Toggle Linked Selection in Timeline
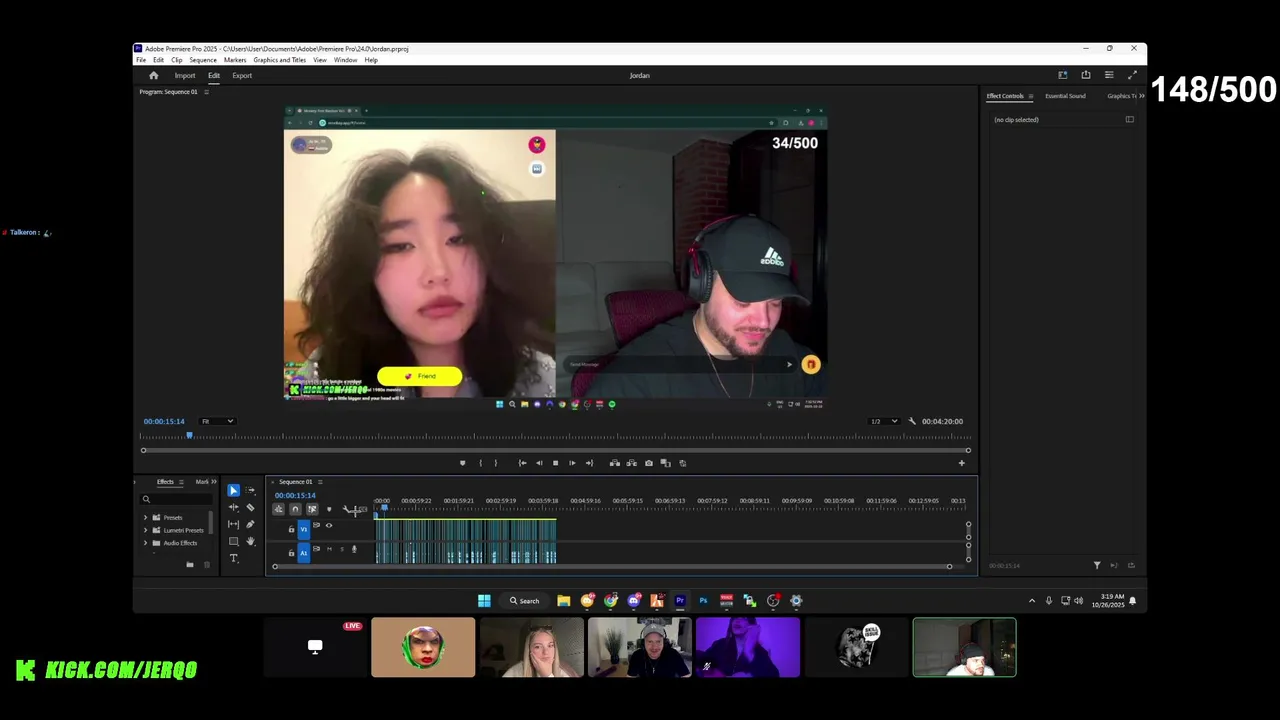Viewport: 1280px width, 720px height. coord(312,509)
